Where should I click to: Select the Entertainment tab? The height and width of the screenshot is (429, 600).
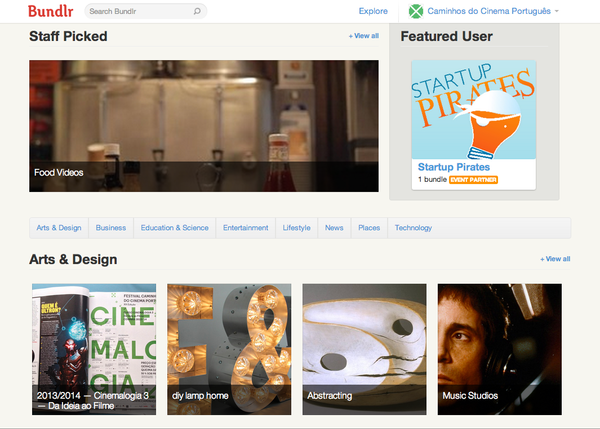(245, 228)
